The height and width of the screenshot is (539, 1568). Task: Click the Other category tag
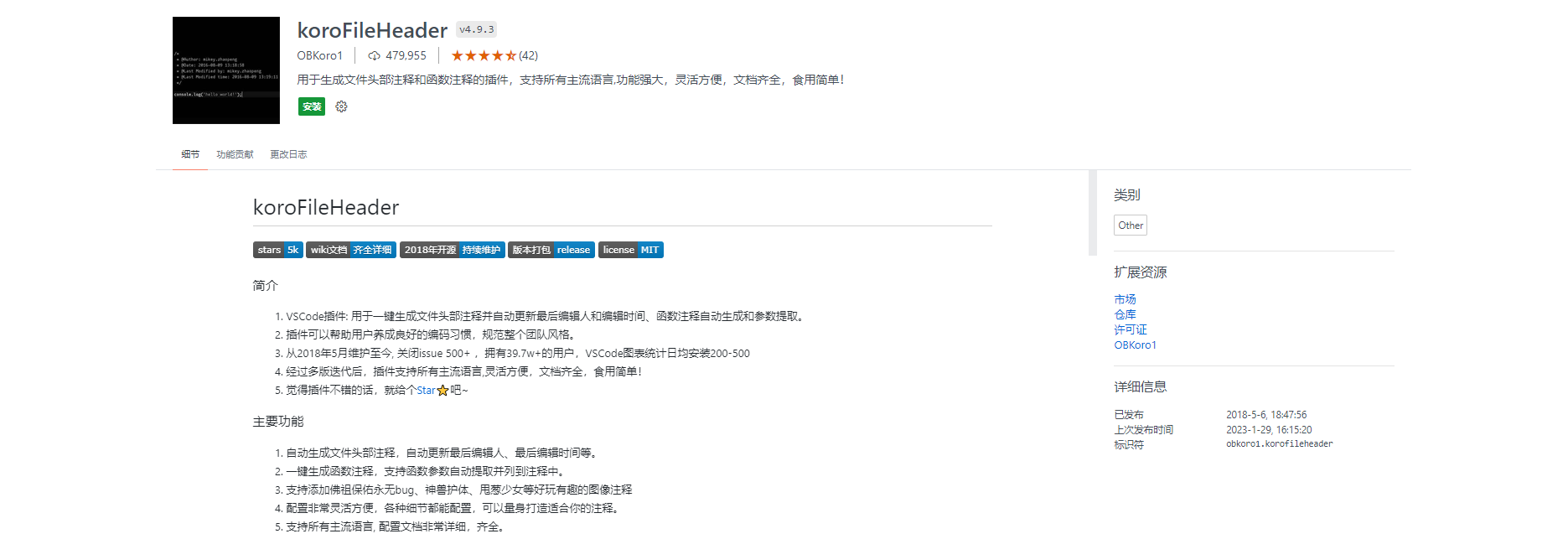(1130, 225)
